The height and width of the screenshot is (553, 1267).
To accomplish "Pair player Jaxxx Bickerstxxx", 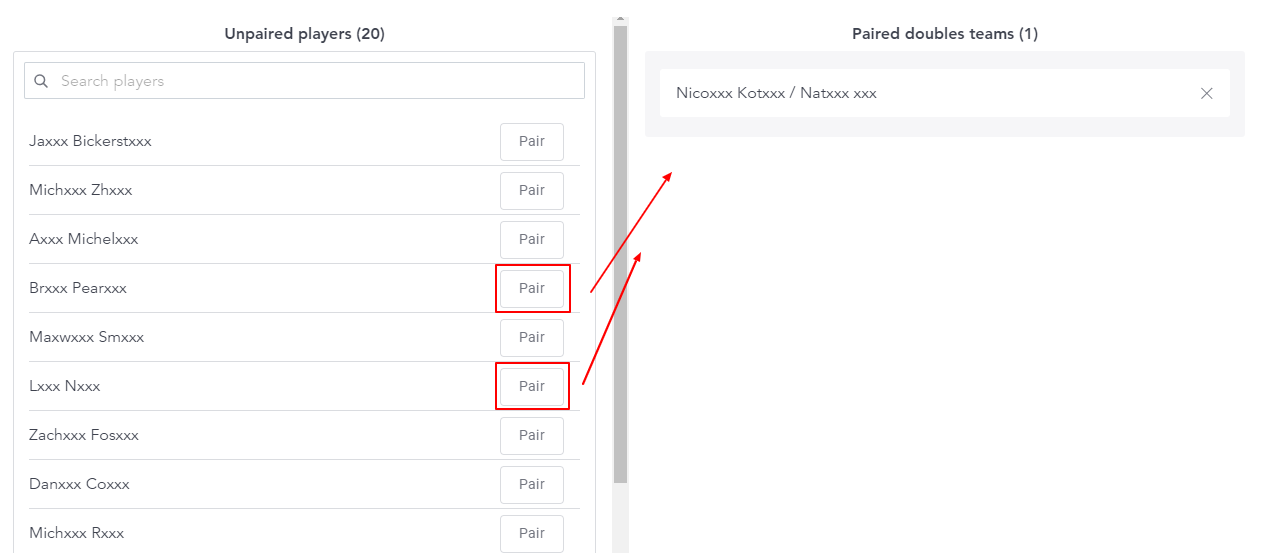I will click(532, 142).
